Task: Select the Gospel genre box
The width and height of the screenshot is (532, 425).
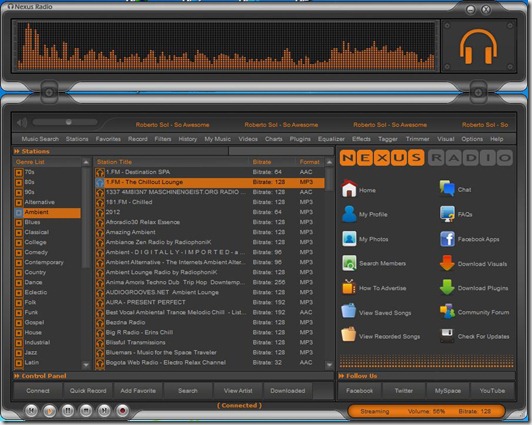Action: [x=19, y=323]
